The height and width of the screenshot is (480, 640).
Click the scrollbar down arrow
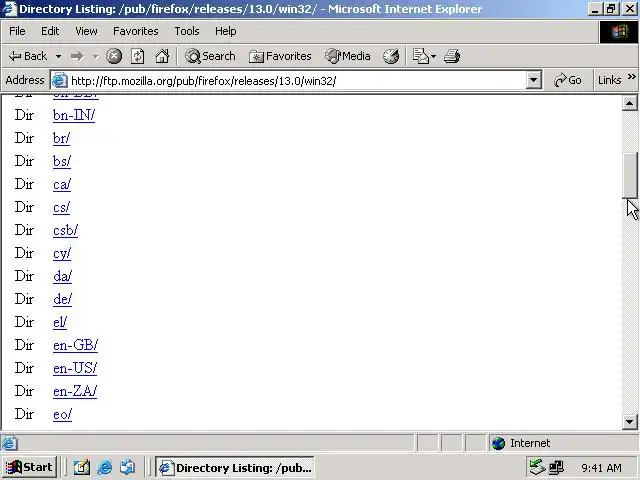629,421
